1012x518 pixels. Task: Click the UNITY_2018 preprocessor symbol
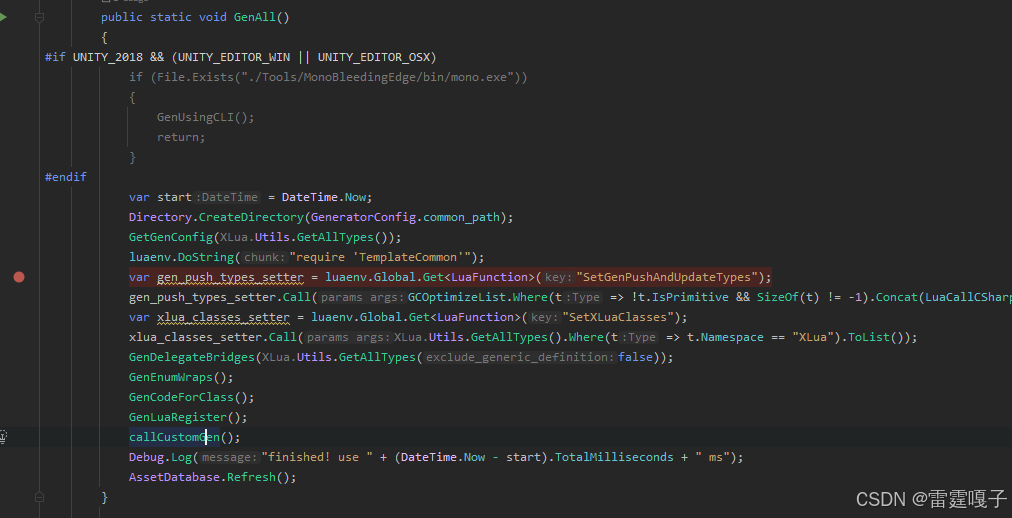[108, 57]
